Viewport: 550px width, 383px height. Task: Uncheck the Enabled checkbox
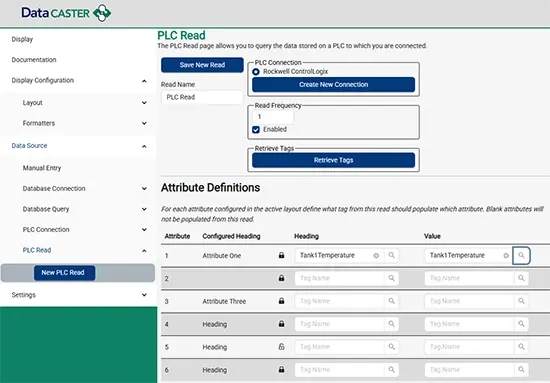coord(256,130)
